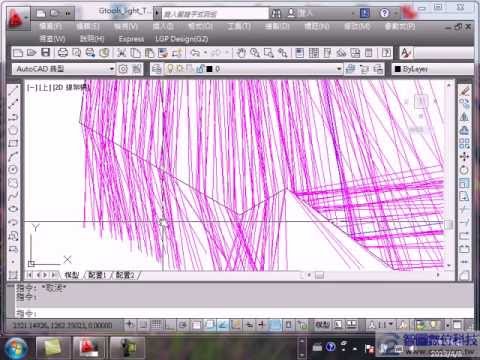This screenshot has width=480, height=360.
Task: Select the Spline draw tool
Action: pyautogui.click(x=13, y=196)
